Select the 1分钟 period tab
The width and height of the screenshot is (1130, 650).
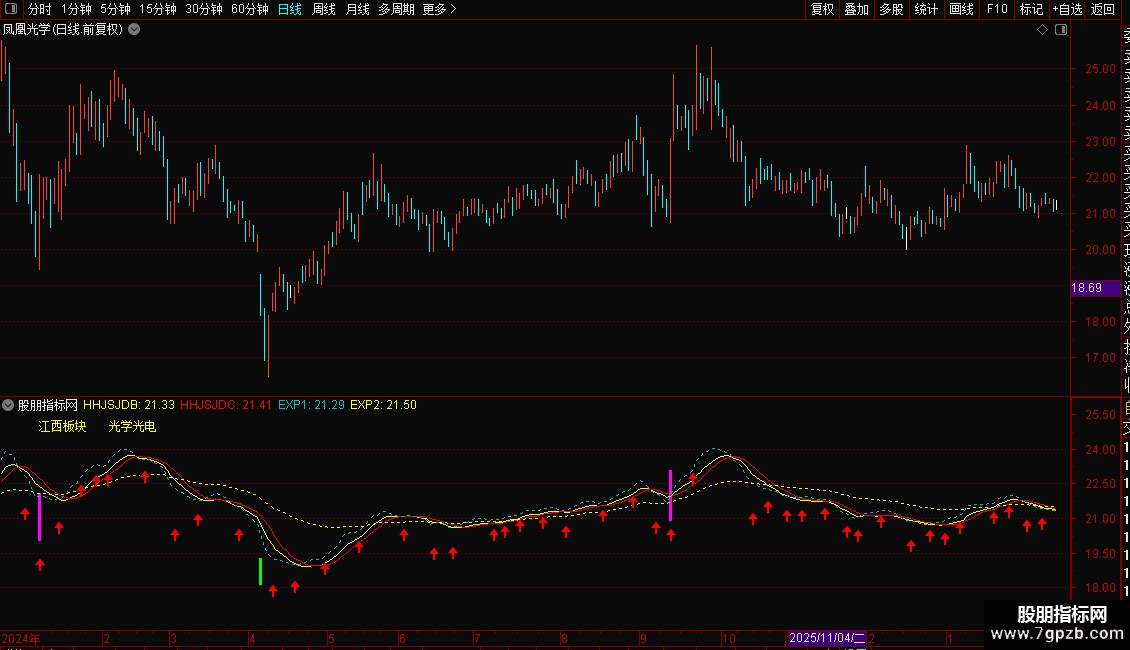[x=76, y=9]
